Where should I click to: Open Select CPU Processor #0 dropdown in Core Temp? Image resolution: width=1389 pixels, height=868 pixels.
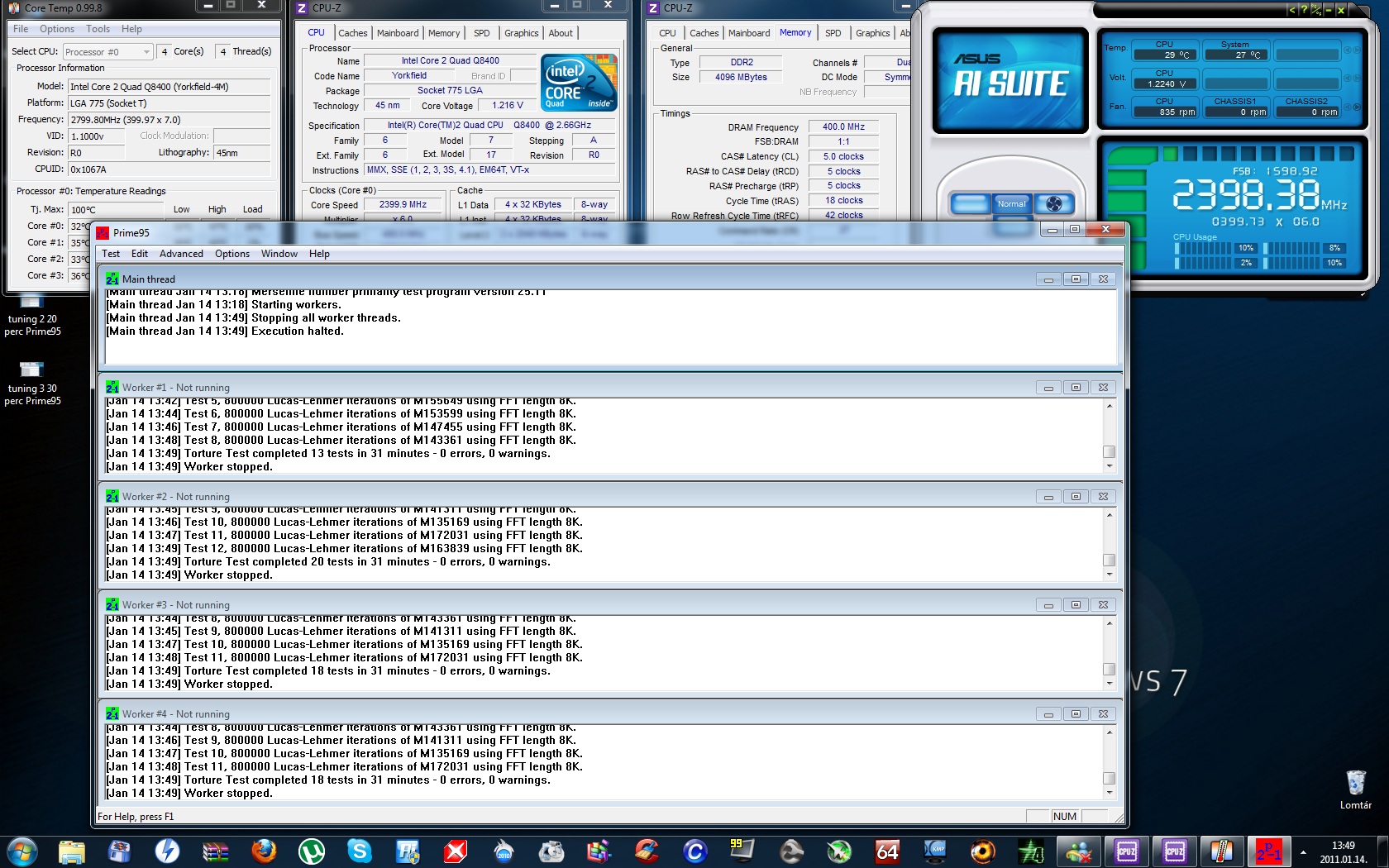107,52
